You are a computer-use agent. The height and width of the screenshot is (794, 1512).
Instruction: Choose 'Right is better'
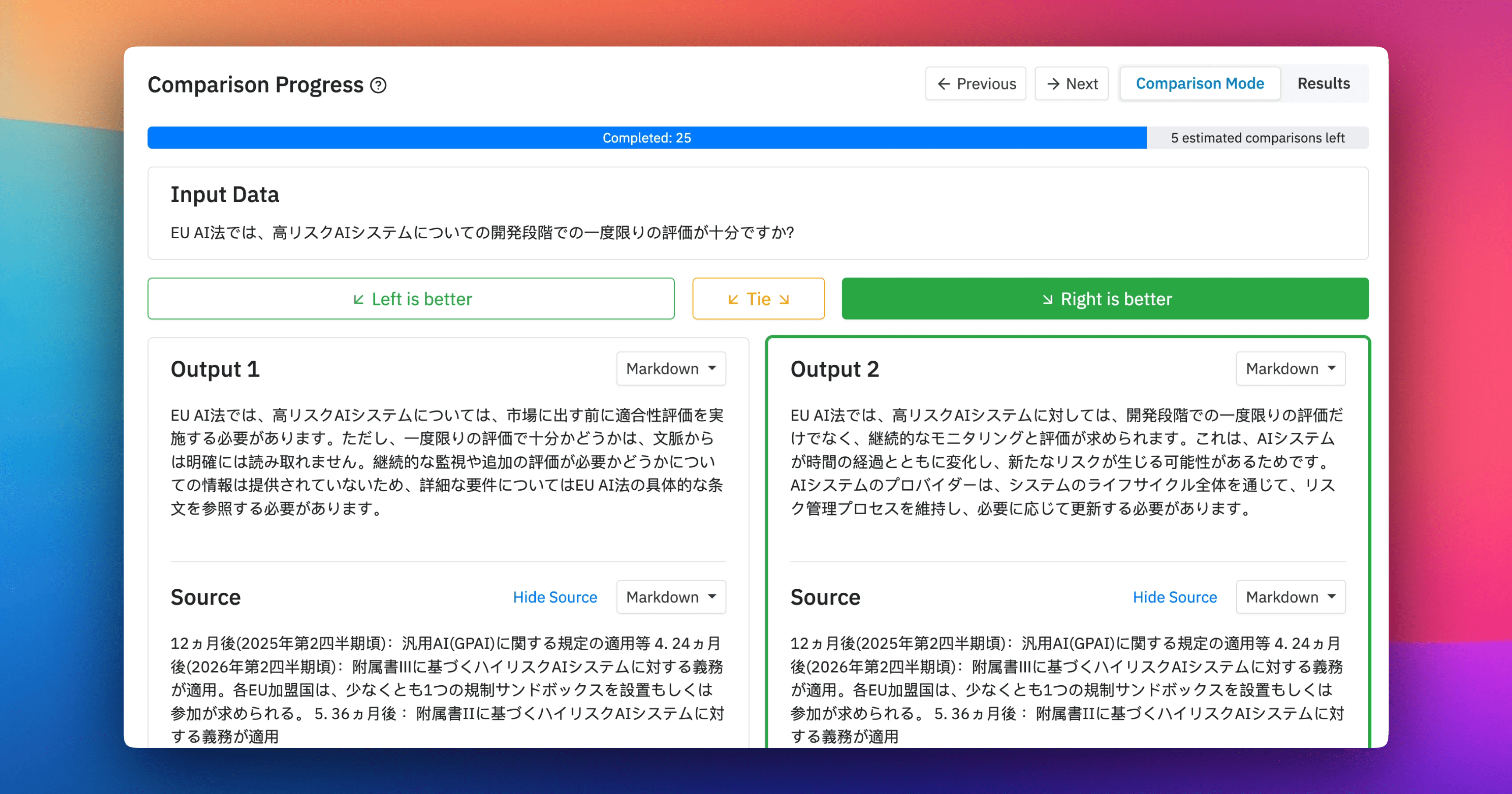point(1105,299)
